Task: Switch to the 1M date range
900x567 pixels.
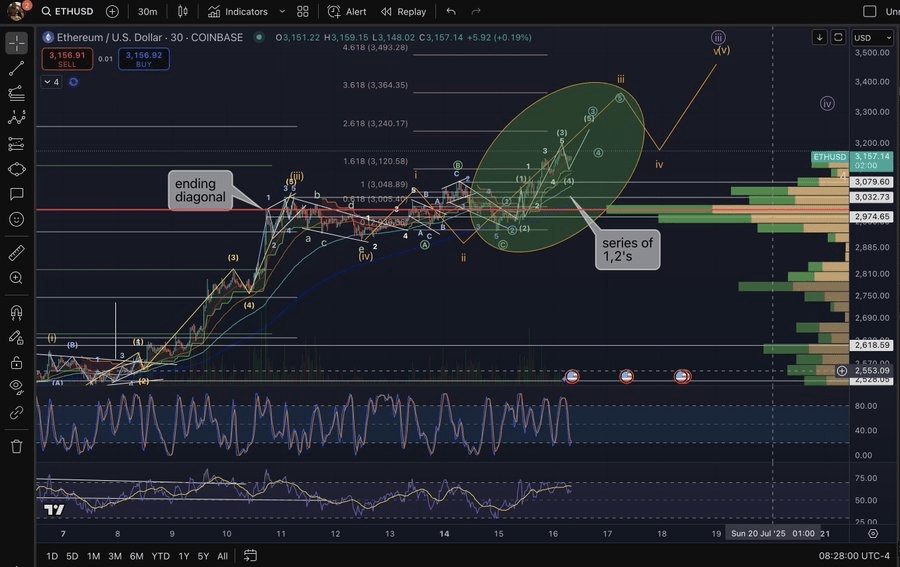Action: [93, 555]
